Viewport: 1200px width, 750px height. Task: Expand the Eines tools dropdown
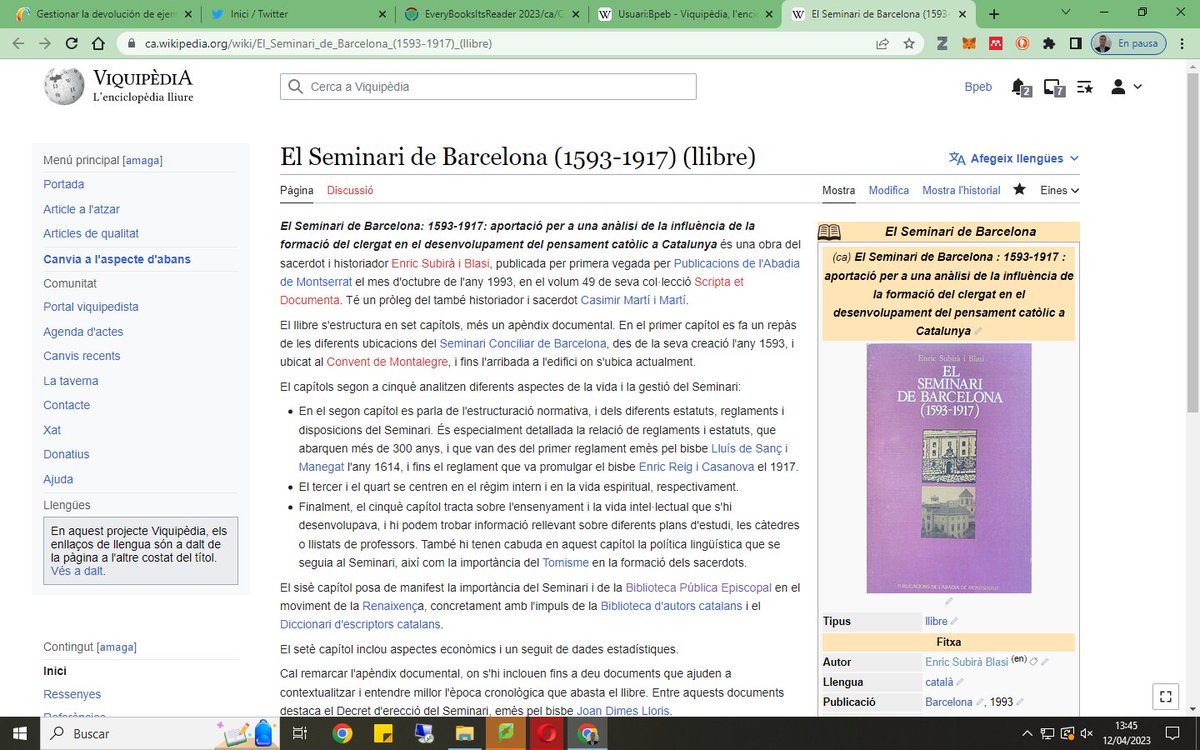tap(1060, 190)
